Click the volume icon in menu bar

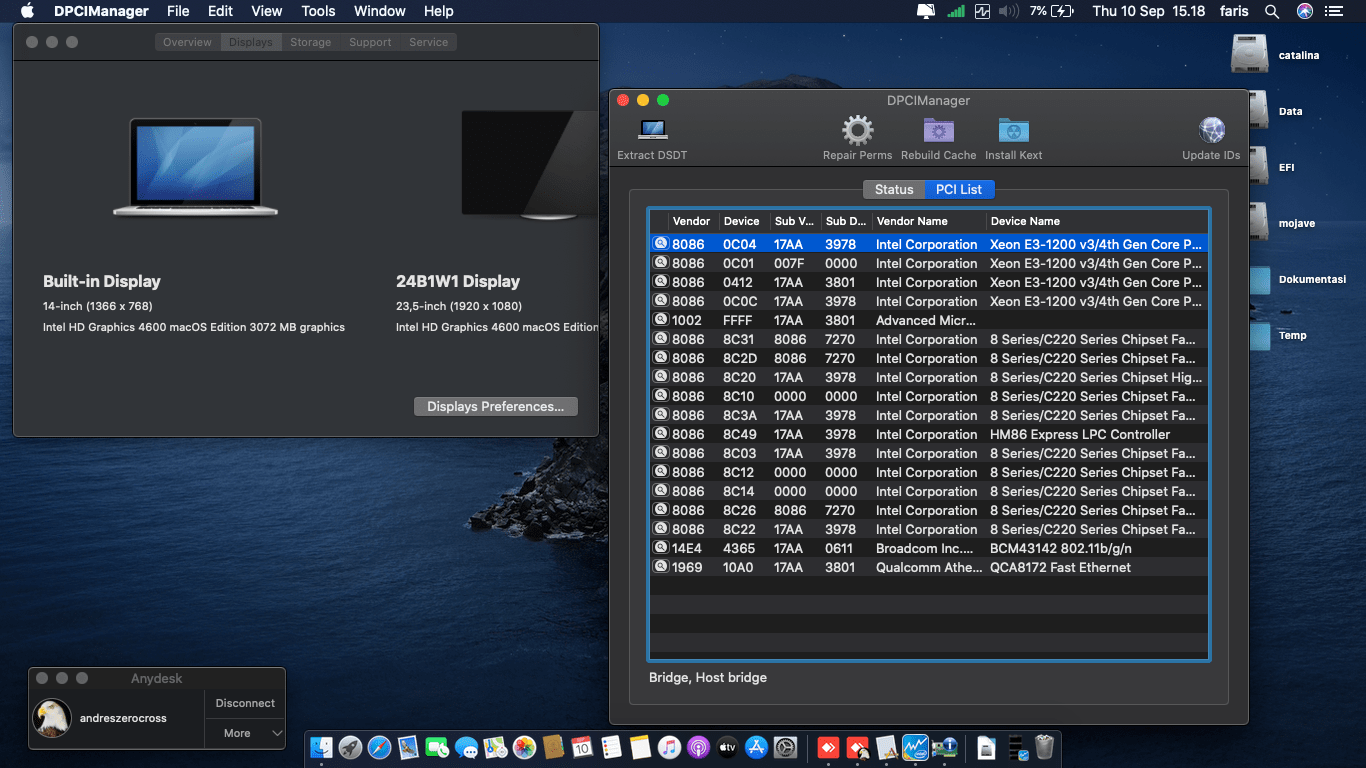tap(1008, 11)
